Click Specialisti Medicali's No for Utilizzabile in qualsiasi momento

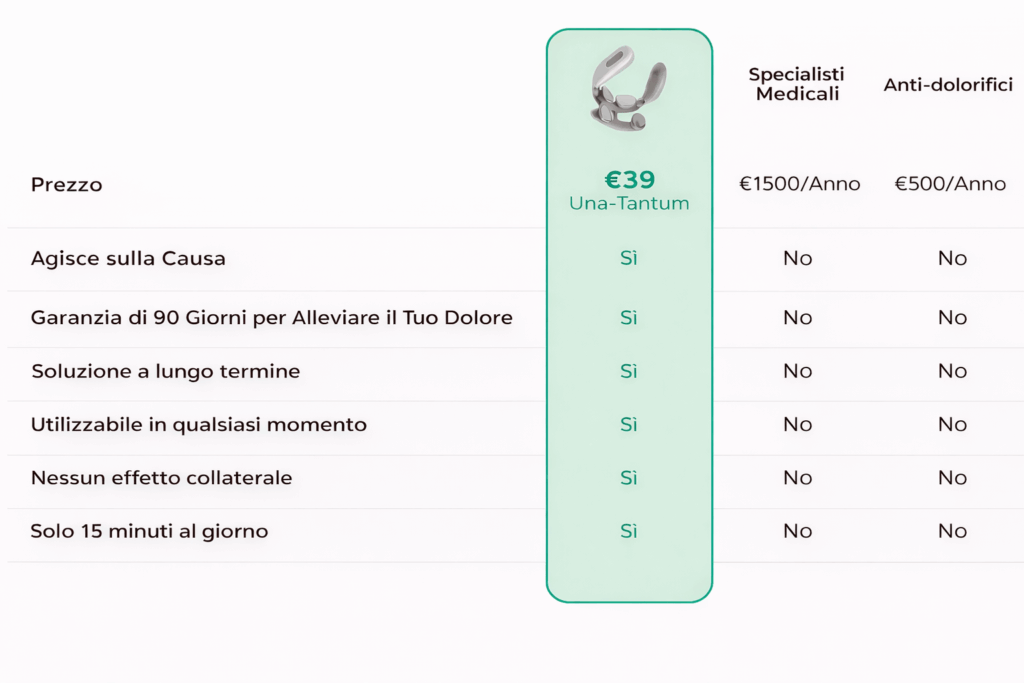[x=797, y=425]
